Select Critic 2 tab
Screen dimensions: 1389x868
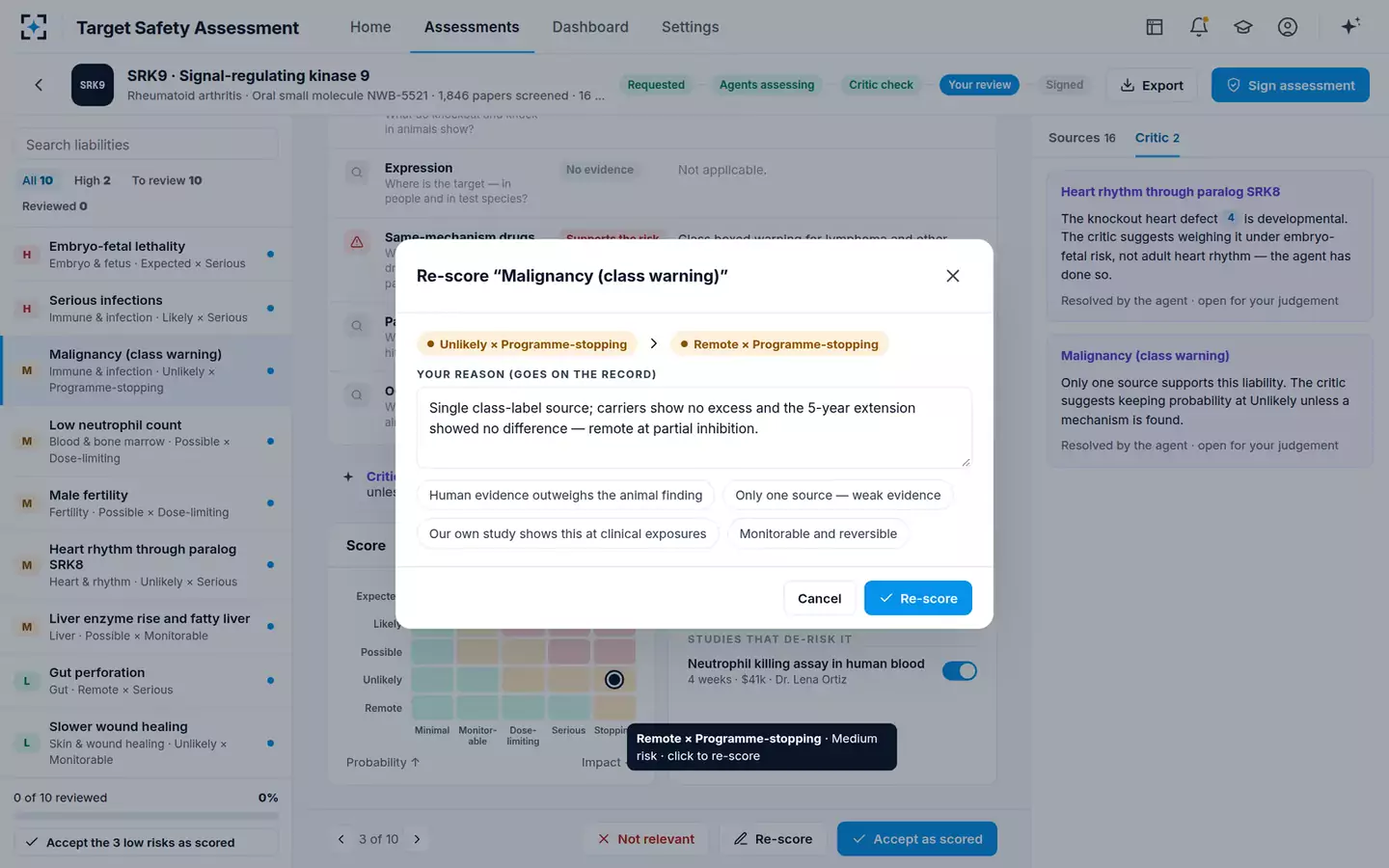[1157, 138]
